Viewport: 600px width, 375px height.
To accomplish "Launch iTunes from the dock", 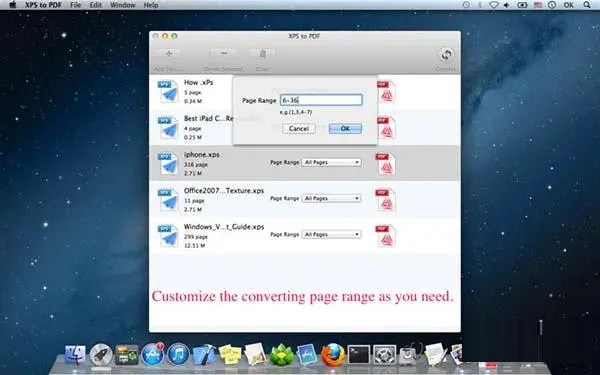I will pyautogui.click(x=178, y=354).
